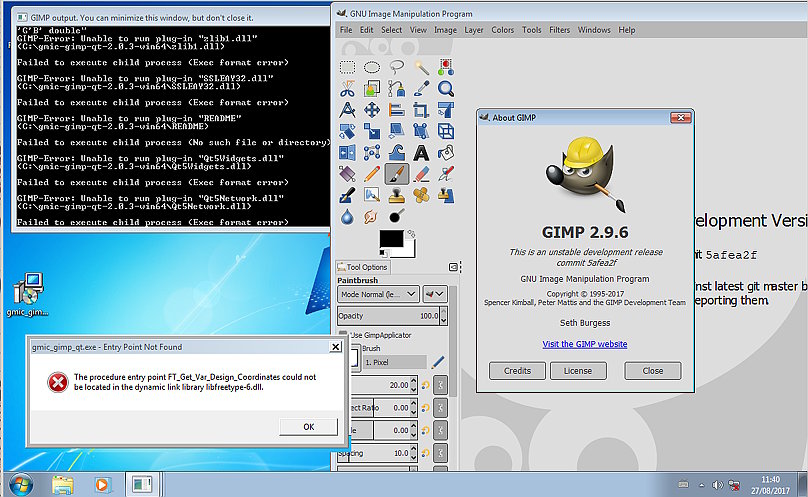
Task: Click the License button in About GIMP
Action: pyautogui.click(x=578, y=371)
